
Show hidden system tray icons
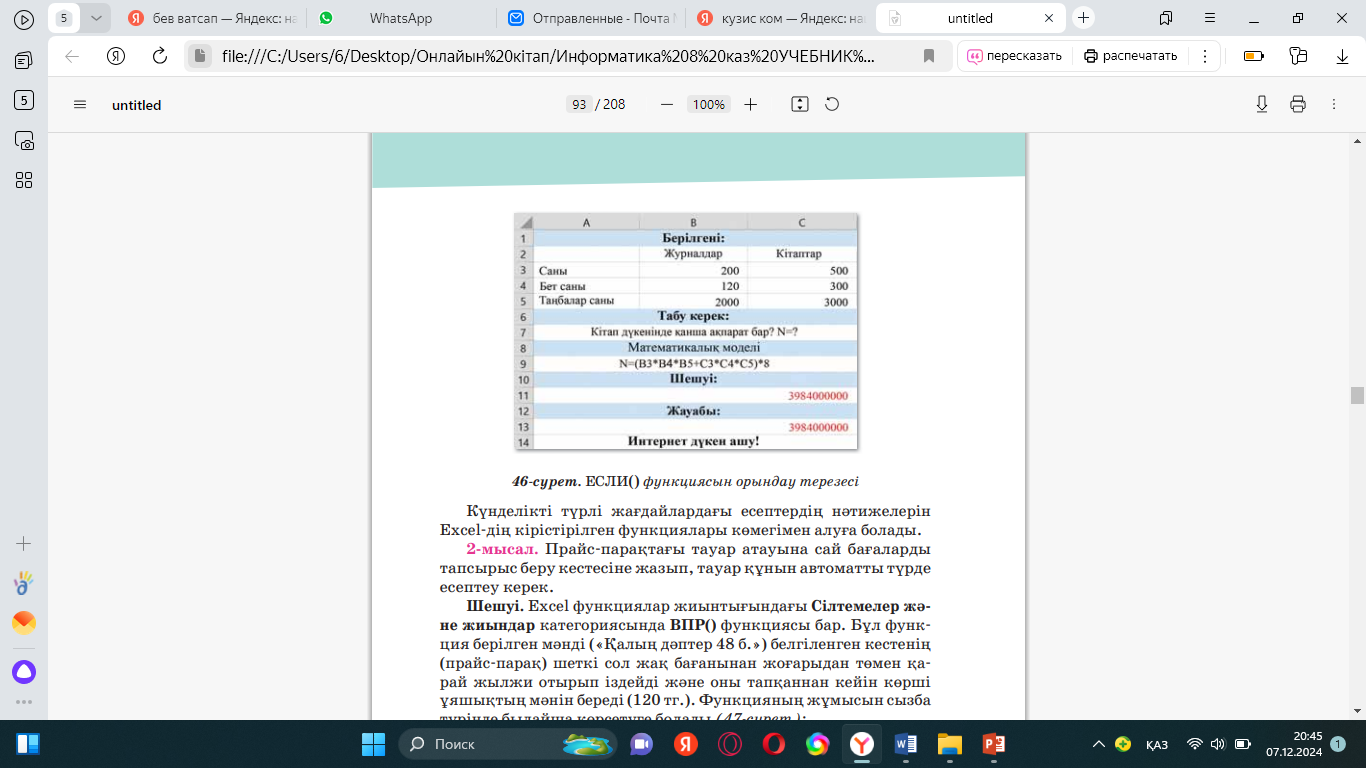coord(1098,744)
